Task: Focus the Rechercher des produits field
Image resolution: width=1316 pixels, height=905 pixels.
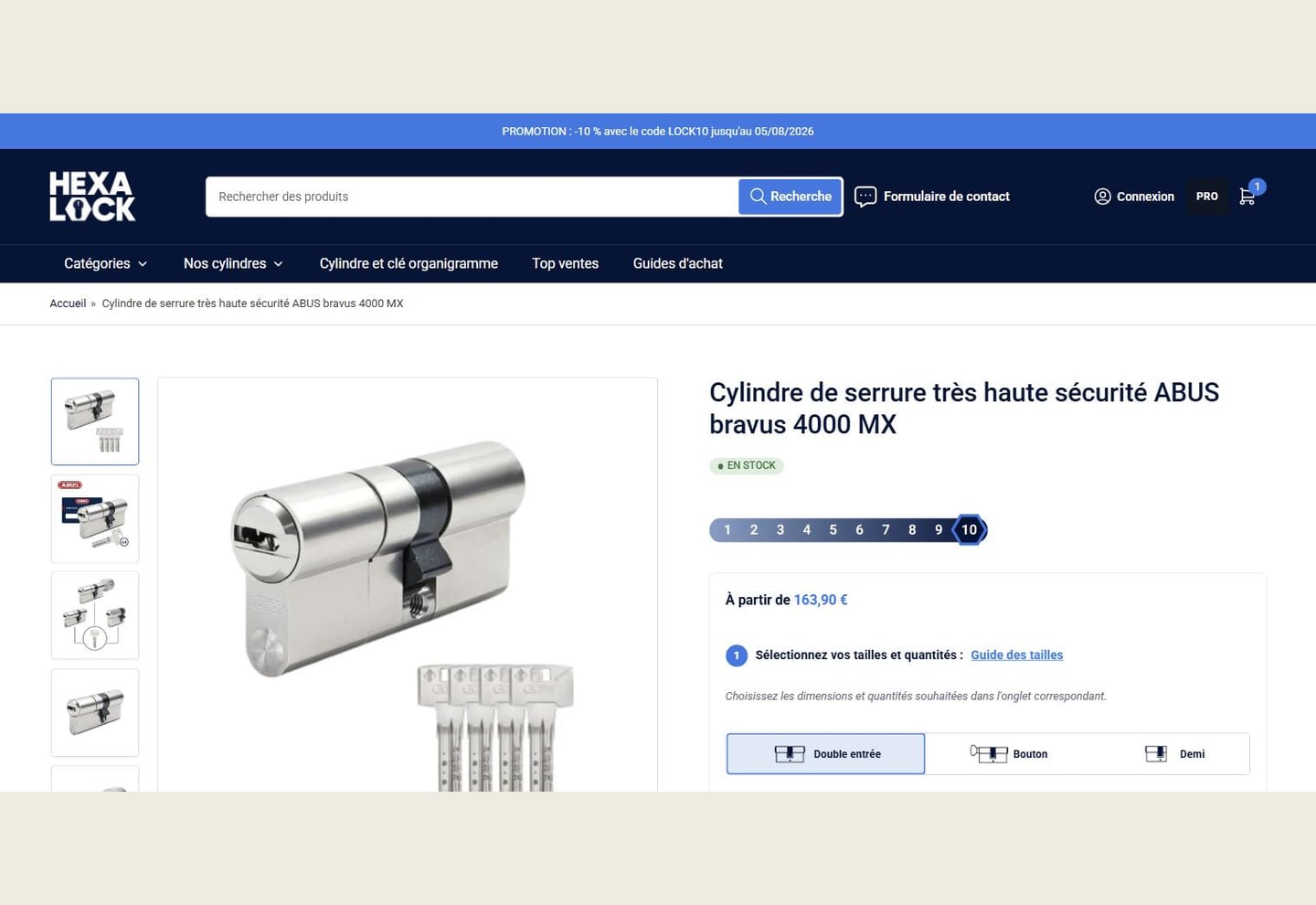Action: (x=472, y=197)
